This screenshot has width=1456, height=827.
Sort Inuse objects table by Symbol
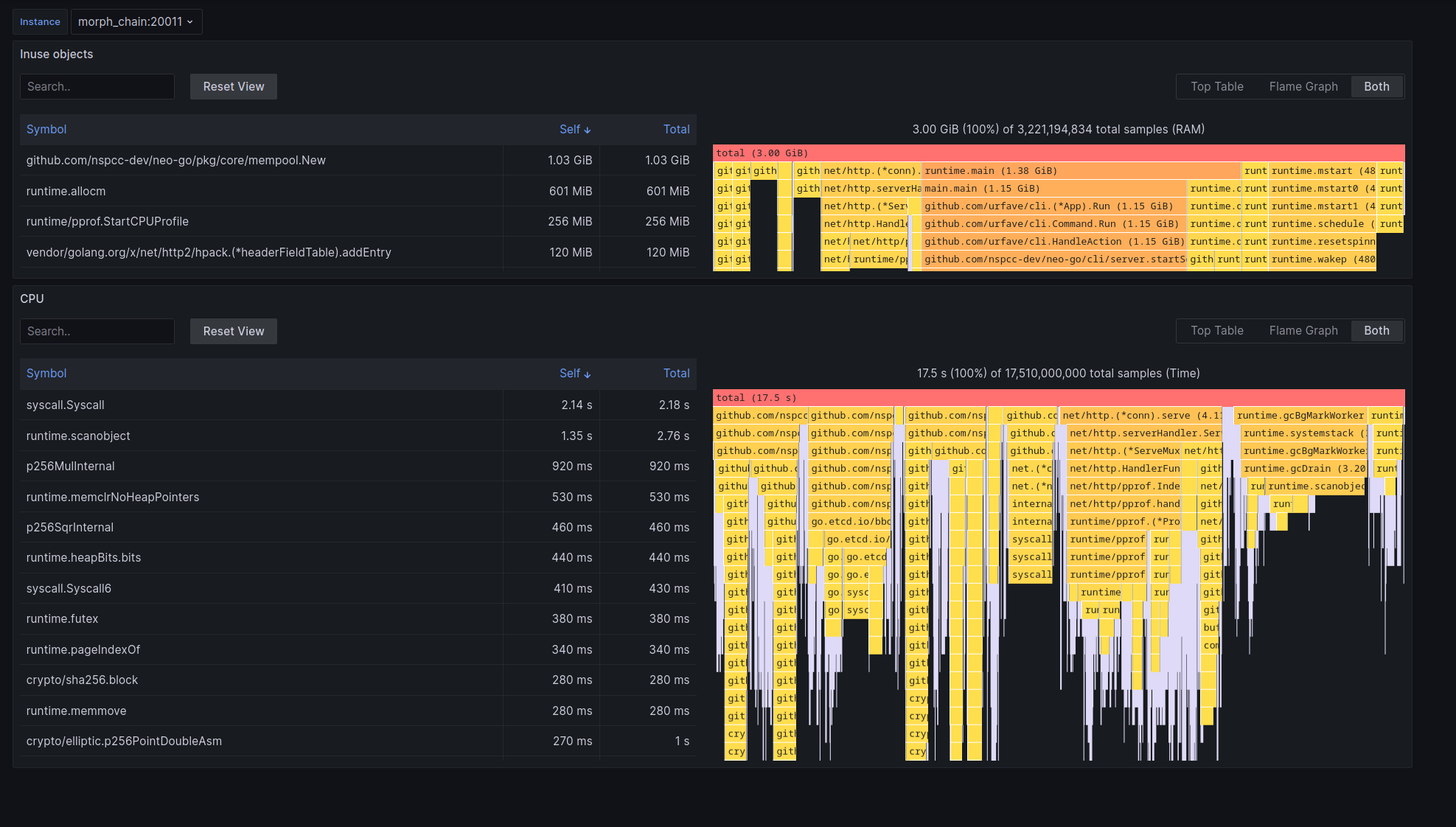46,129
